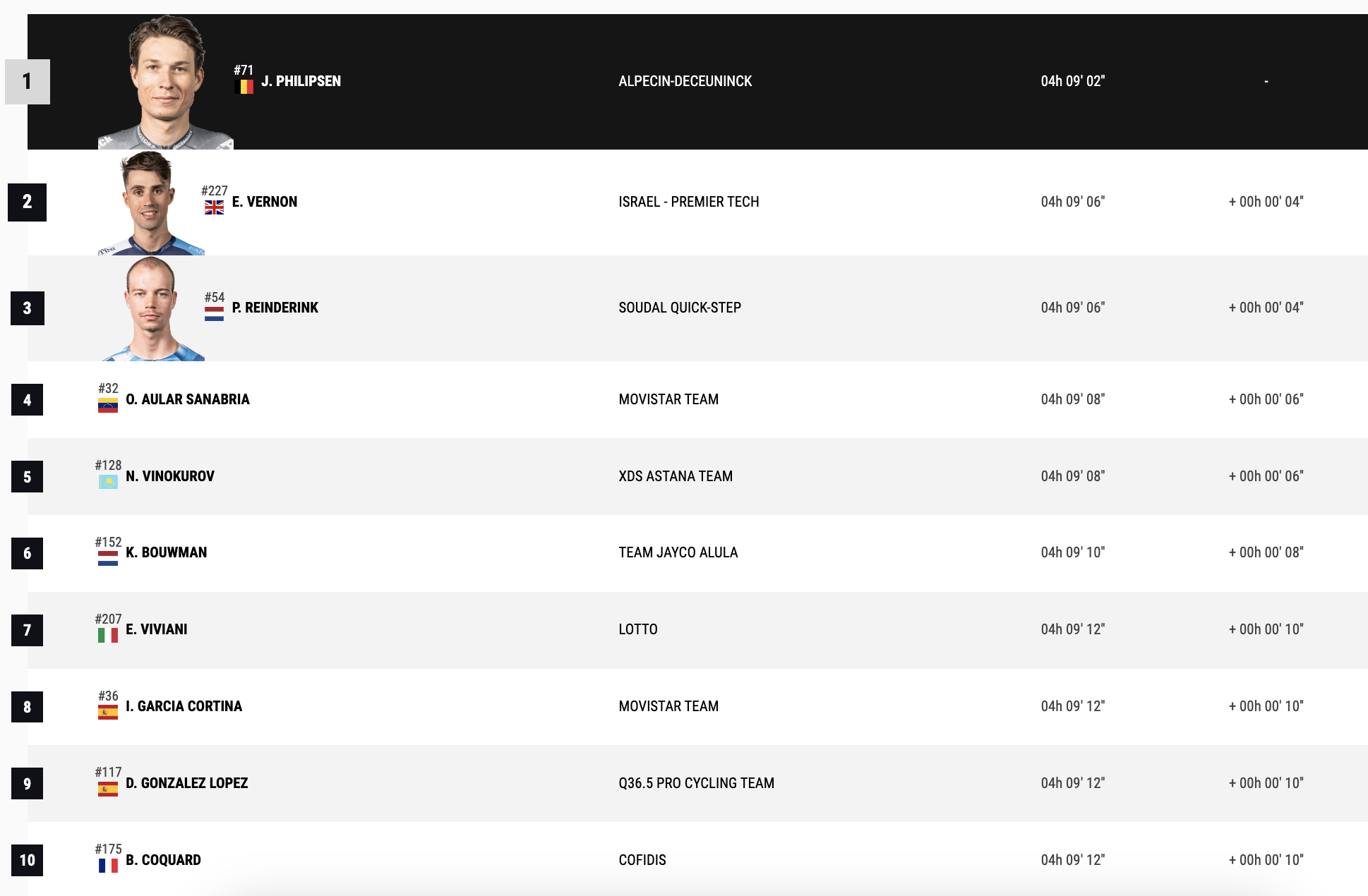Open rider profile for D. Gonzalez Lopez

pyautogui.click(x=187, y=783)
